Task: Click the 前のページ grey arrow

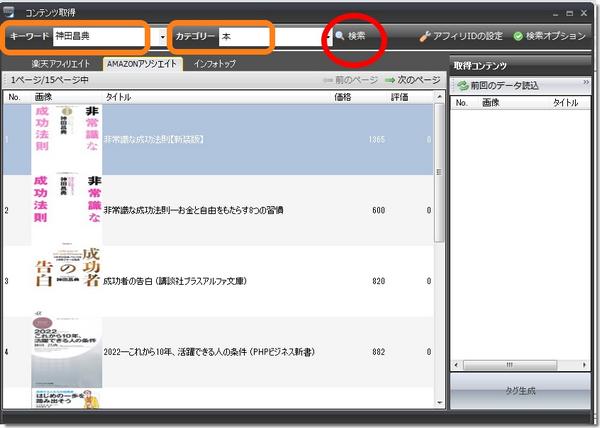Action: (x=327, y=79)
